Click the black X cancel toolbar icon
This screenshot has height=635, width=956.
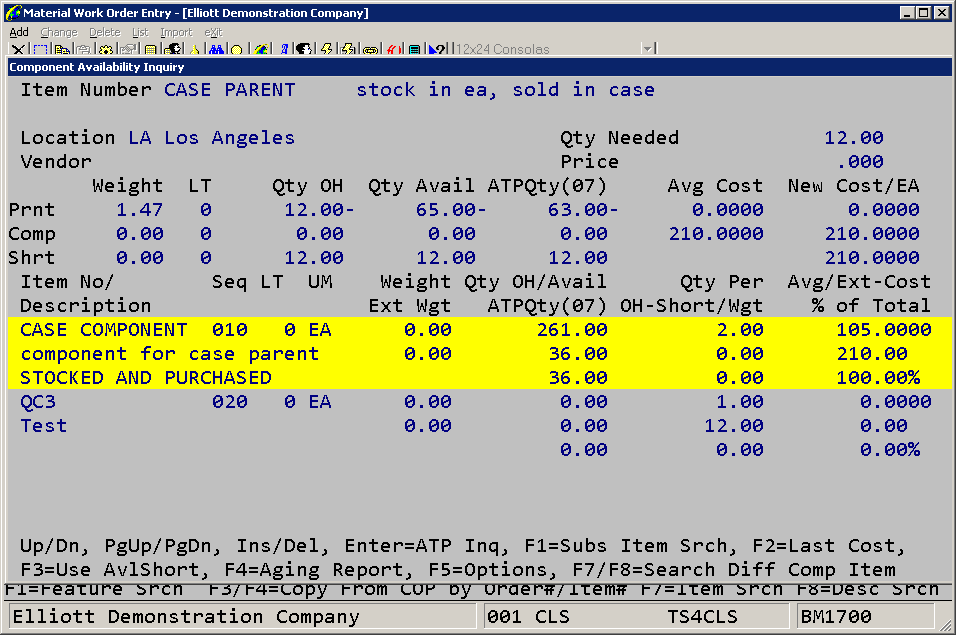pos(18,50)
